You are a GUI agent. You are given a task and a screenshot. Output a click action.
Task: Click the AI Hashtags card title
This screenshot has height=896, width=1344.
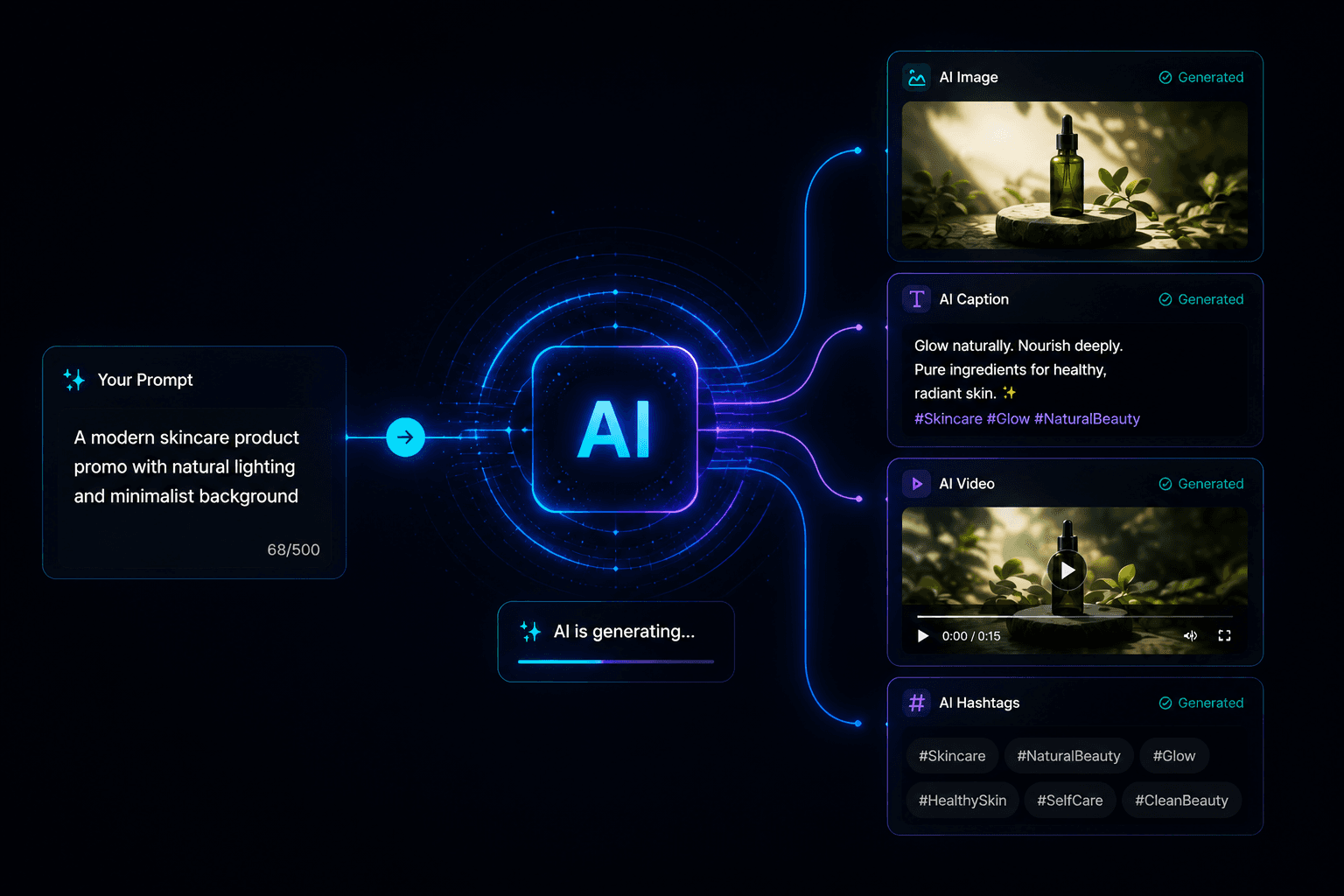point(979,703)
